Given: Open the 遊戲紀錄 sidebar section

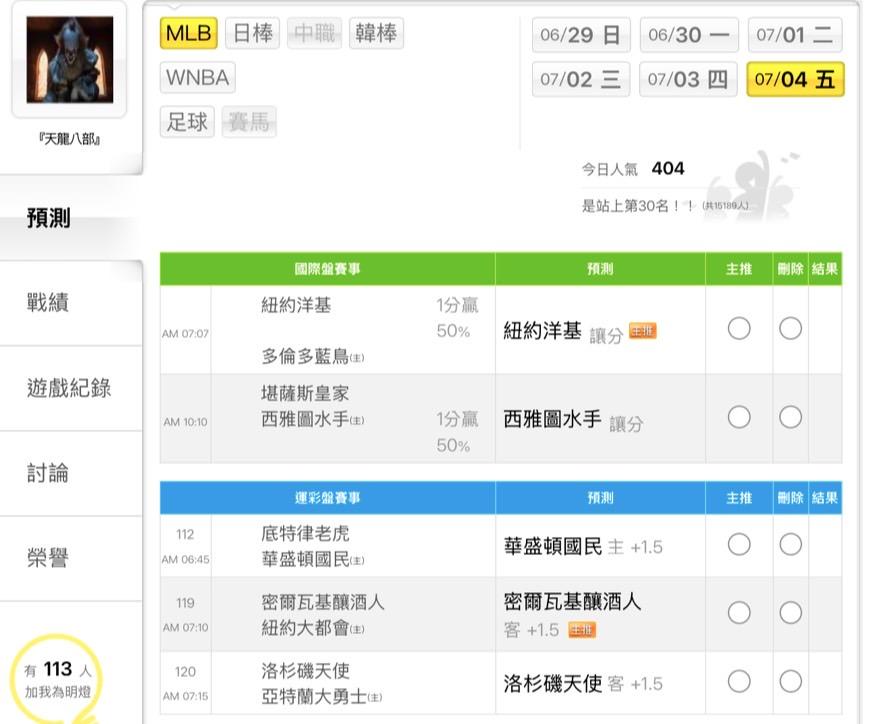Looking at the screenshot, I should 69,388.
